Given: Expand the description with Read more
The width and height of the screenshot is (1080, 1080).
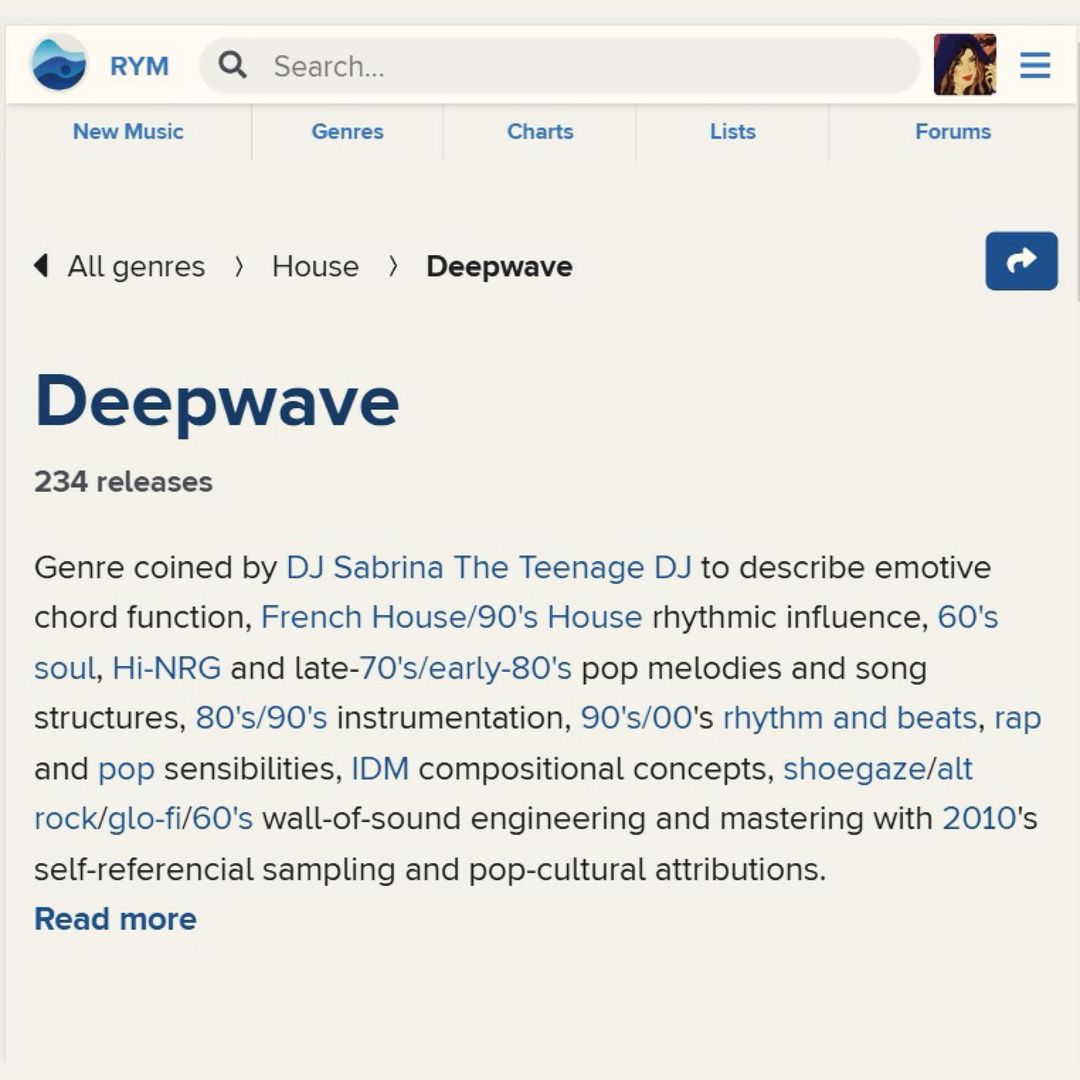Looking at the screenshot, I should 115,919.
